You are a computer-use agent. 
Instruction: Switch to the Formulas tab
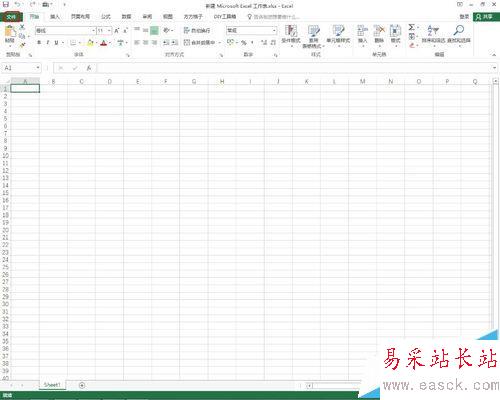point(106,17)
